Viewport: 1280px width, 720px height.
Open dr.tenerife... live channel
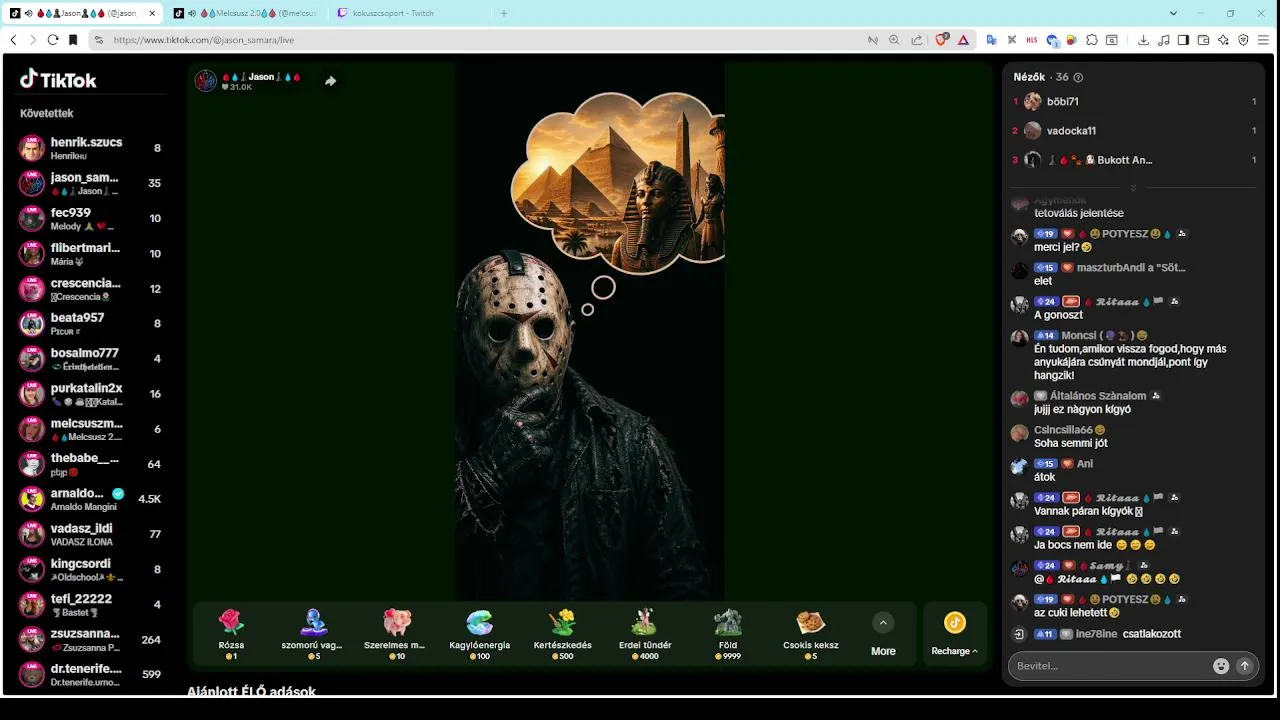tap(92, 674)
